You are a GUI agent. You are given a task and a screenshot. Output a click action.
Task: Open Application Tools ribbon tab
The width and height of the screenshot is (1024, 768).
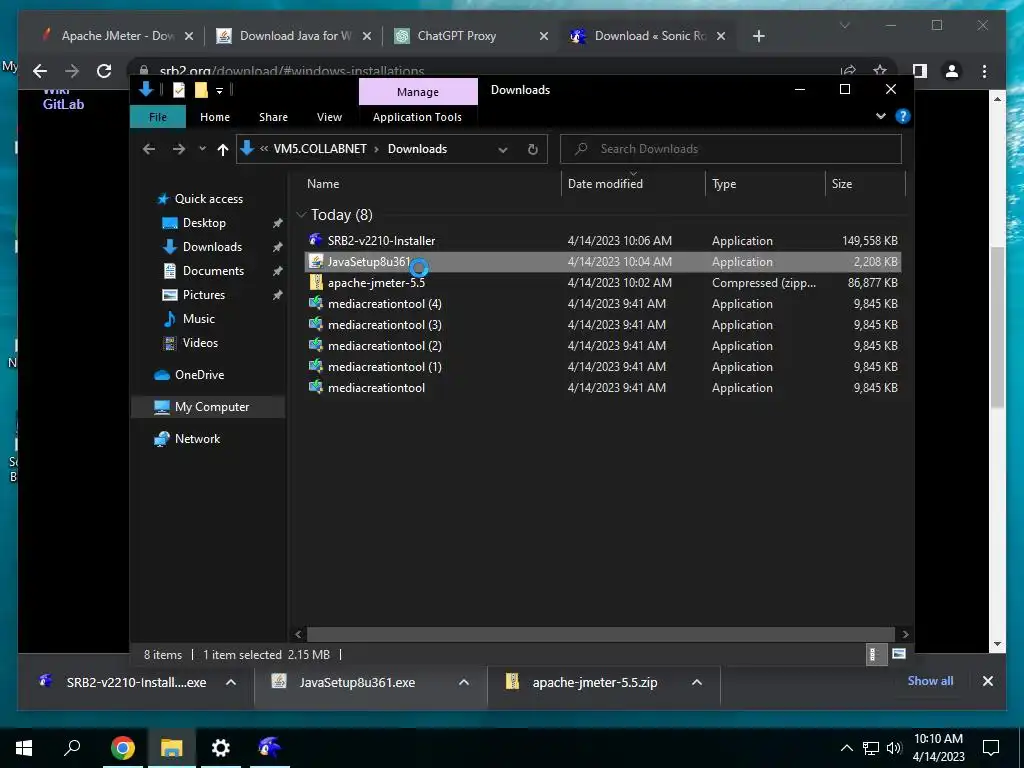point(417,117)
